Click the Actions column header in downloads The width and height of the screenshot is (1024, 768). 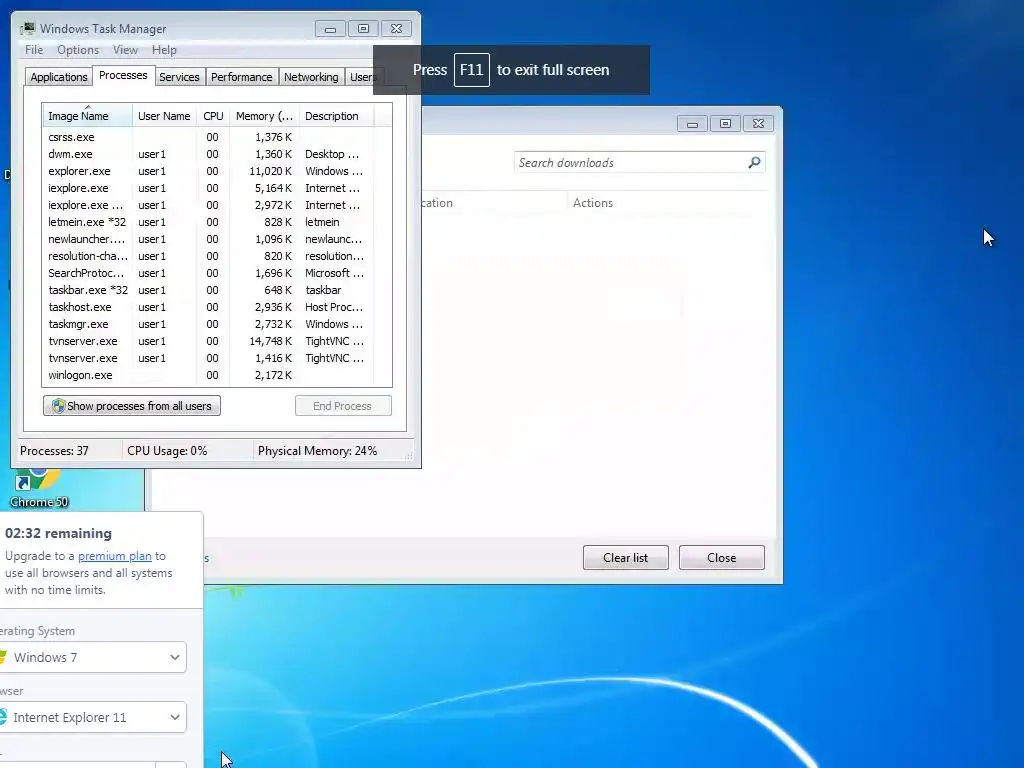point(593,203)
